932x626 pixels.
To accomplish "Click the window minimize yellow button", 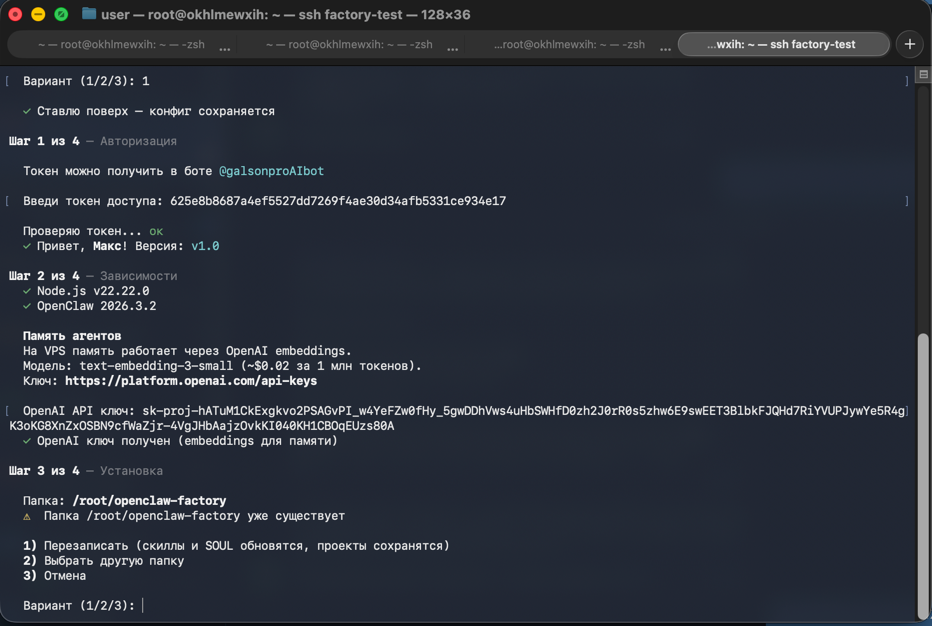I will point(38,14).
